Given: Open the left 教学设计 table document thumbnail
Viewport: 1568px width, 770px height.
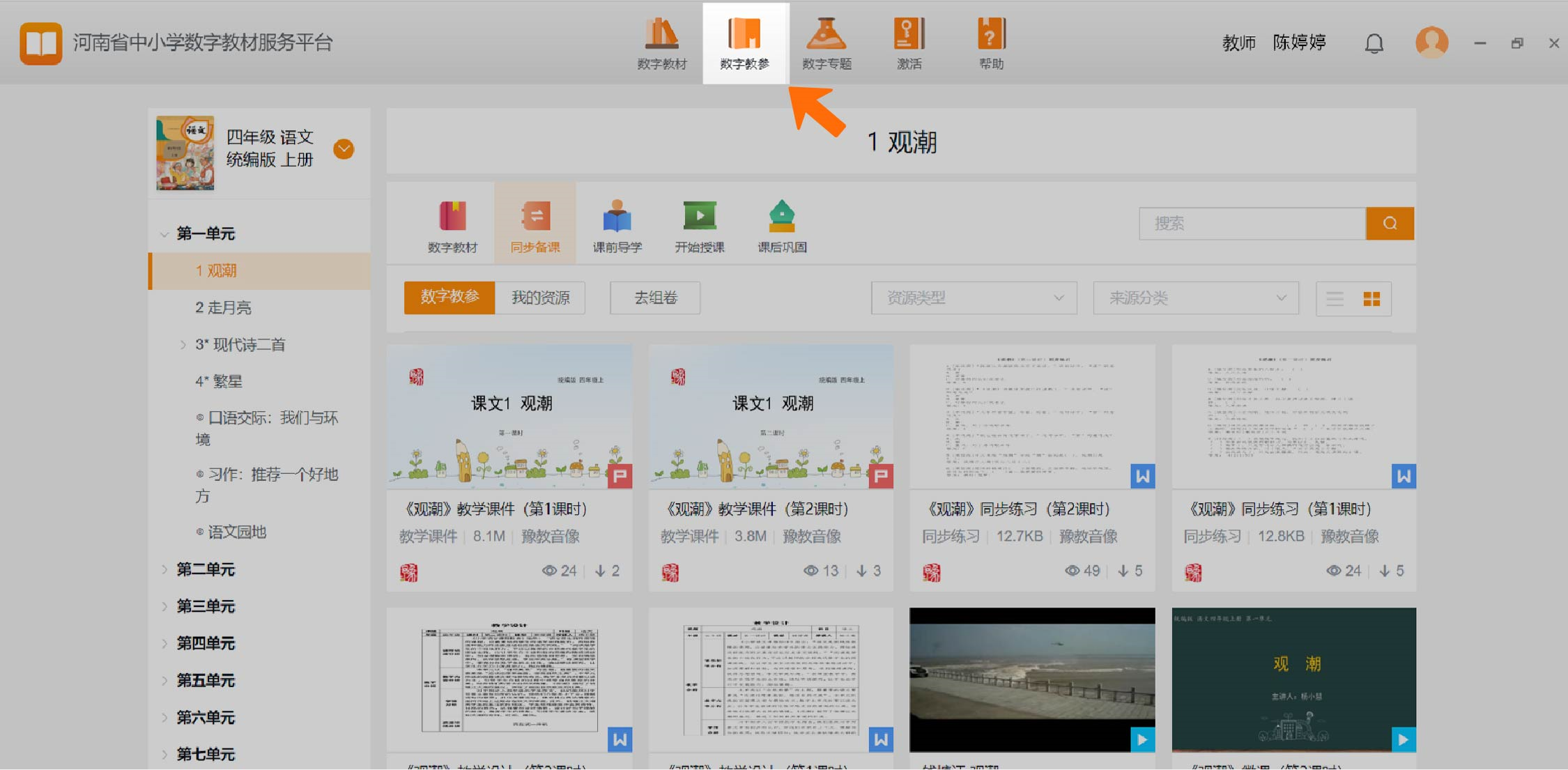Looking at the screenshot, I should (x=509, y=679).
